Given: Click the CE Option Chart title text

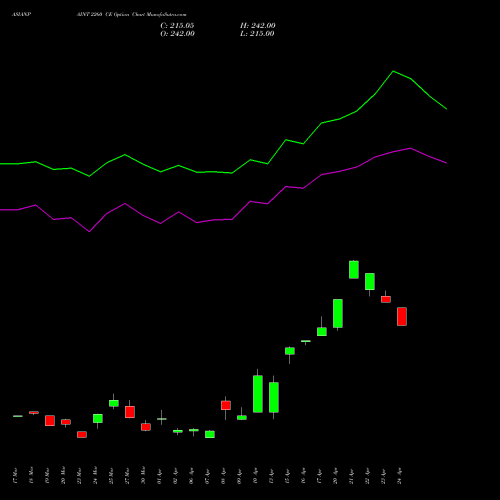Looking at the screenshot, I should 131,15.
